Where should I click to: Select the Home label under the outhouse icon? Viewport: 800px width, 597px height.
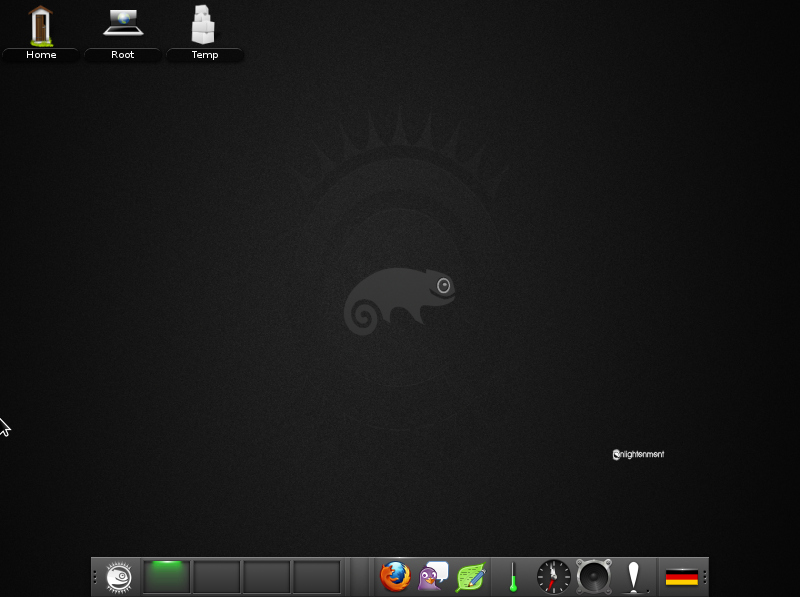(x=41, y=55)
